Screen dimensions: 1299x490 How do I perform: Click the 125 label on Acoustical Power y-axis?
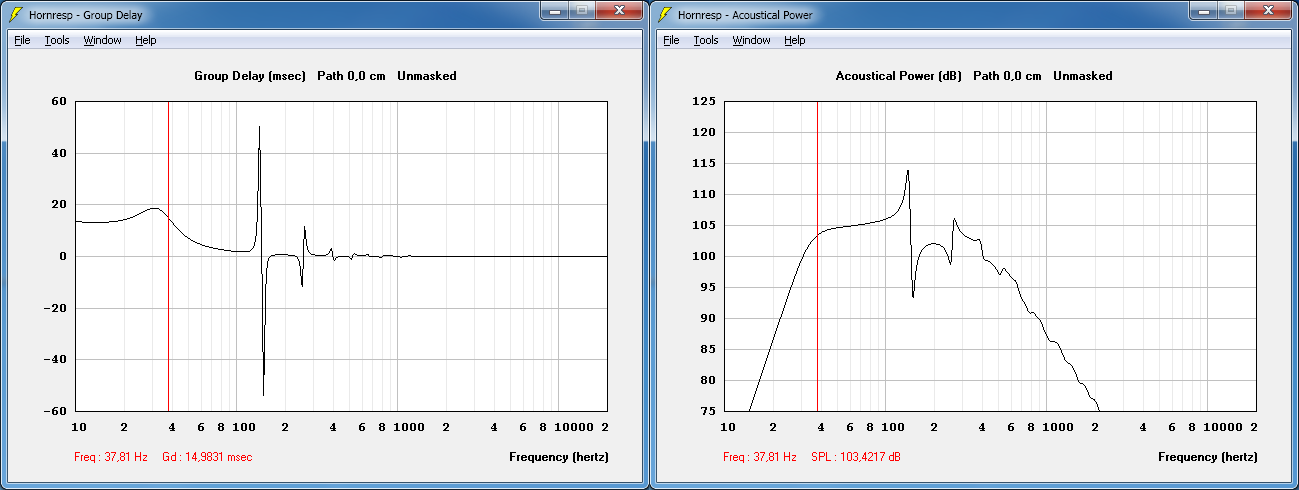pyautogui.click(x=704, y=102)
